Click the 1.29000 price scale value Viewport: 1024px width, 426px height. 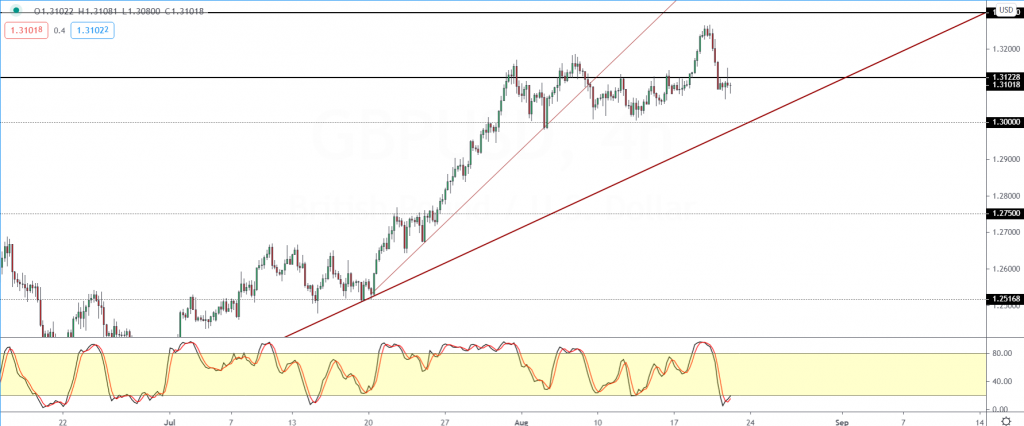pyautogui.click(x=1006, y=159)
